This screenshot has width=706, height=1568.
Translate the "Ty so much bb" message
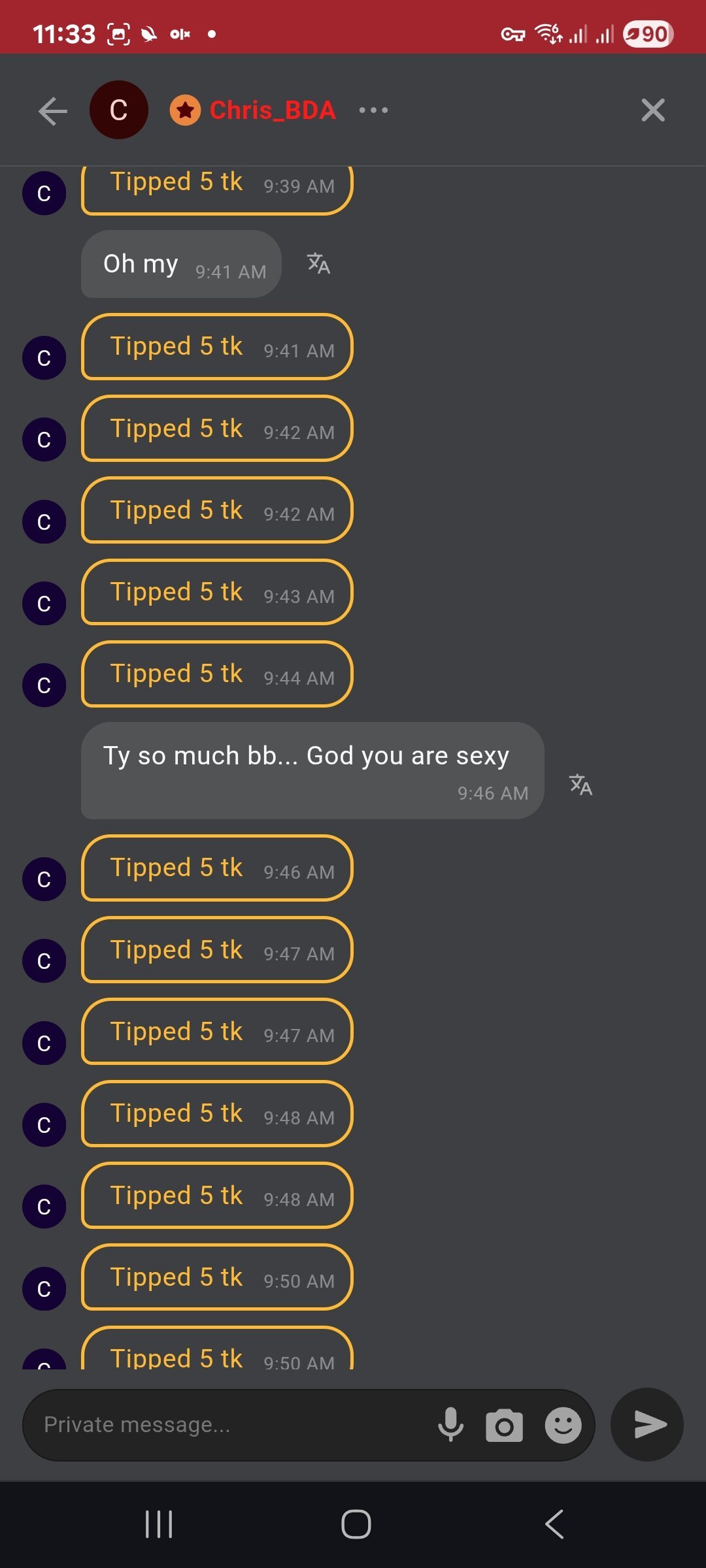580,785
